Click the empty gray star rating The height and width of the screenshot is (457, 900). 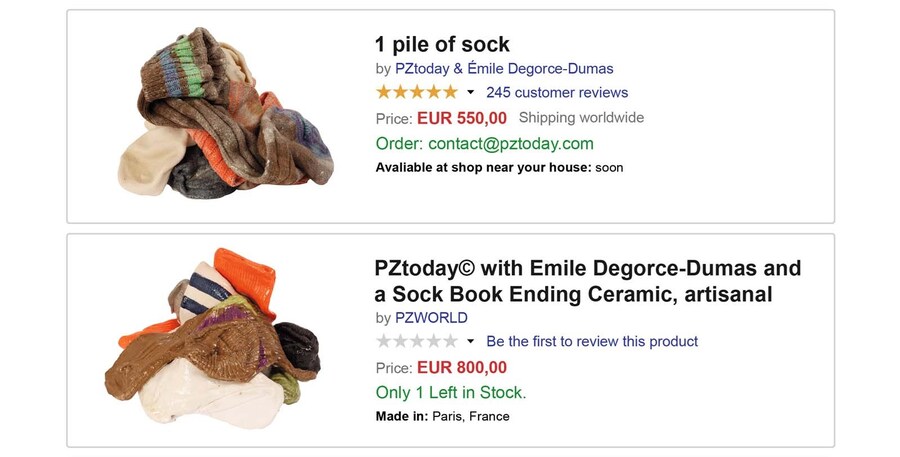point(416,341)
